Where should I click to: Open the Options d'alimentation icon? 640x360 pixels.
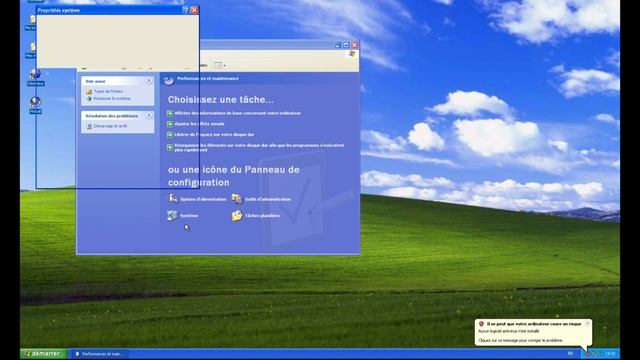[173, 199]
